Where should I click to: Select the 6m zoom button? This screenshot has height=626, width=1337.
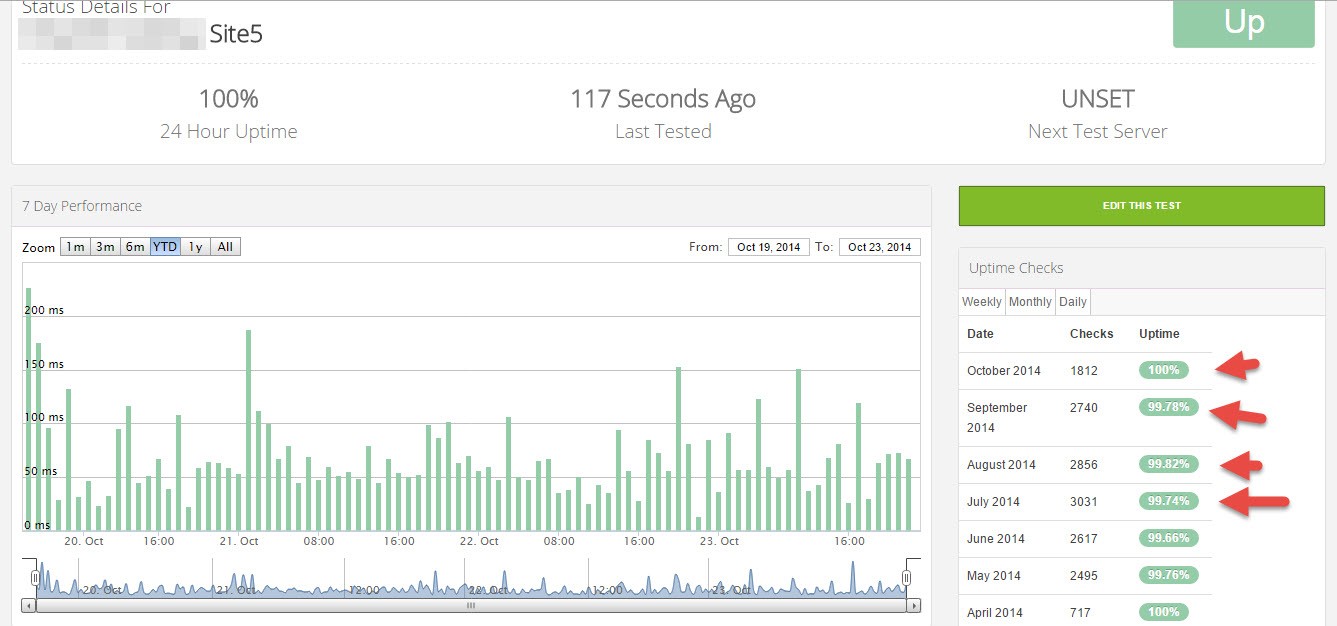135,247
